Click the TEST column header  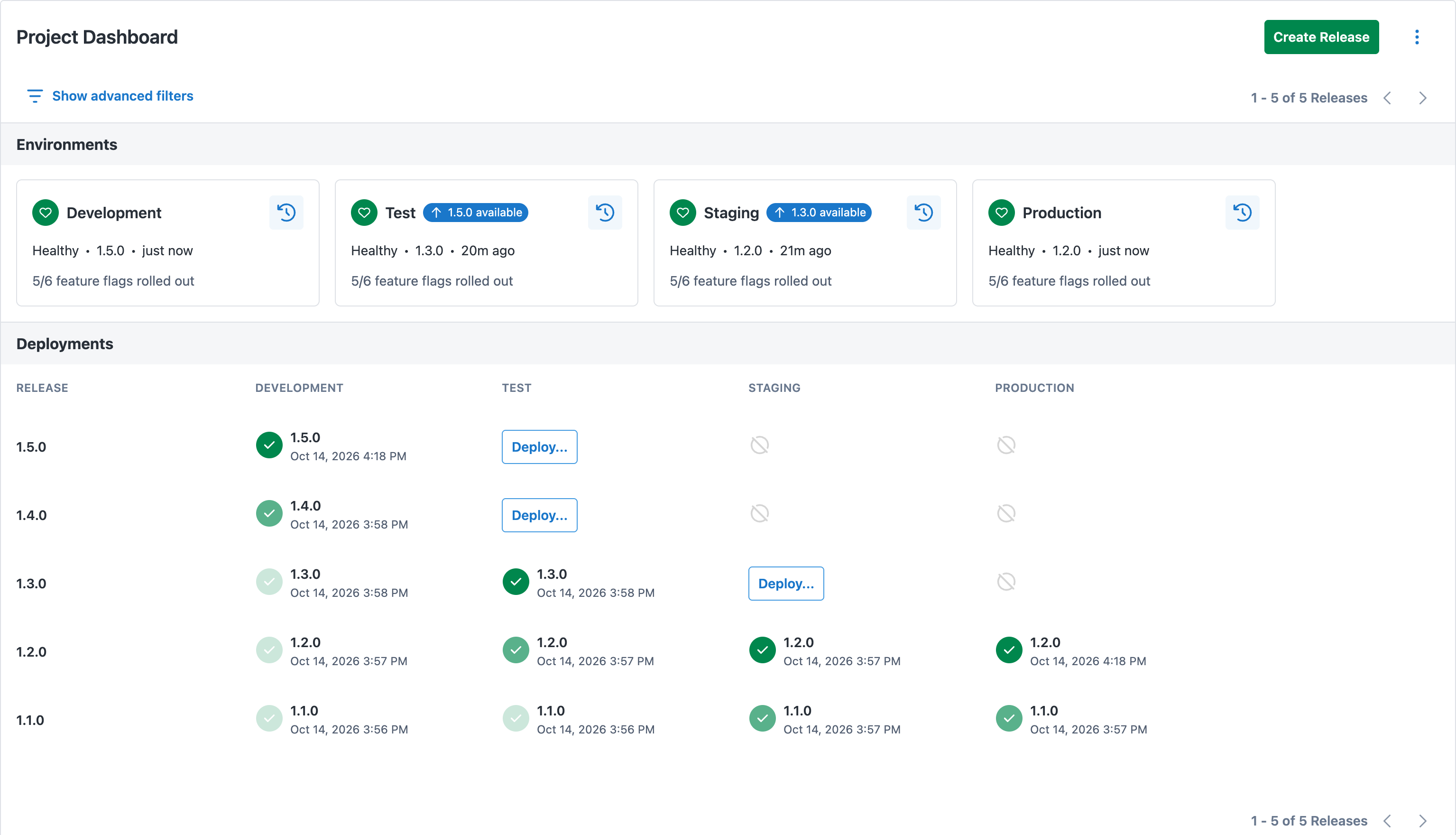pos(516,388)
